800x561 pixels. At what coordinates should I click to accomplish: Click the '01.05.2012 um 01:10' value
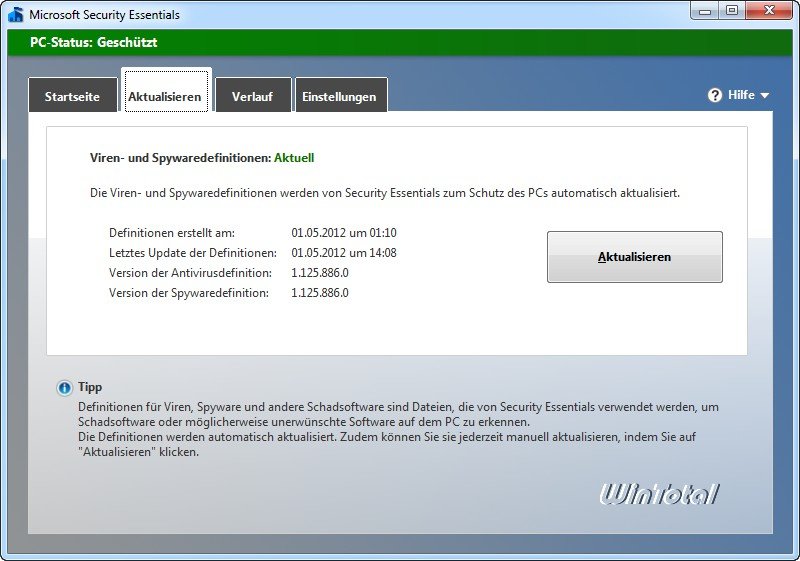[x=344, y=233]
